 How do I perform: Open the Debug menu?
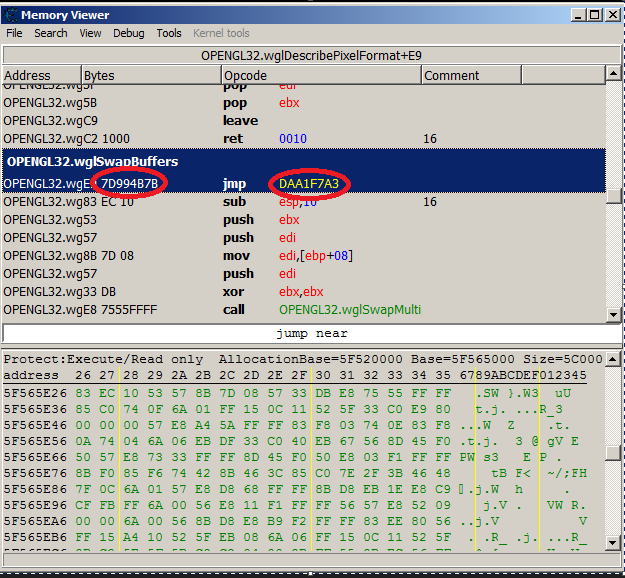point(128,33)
